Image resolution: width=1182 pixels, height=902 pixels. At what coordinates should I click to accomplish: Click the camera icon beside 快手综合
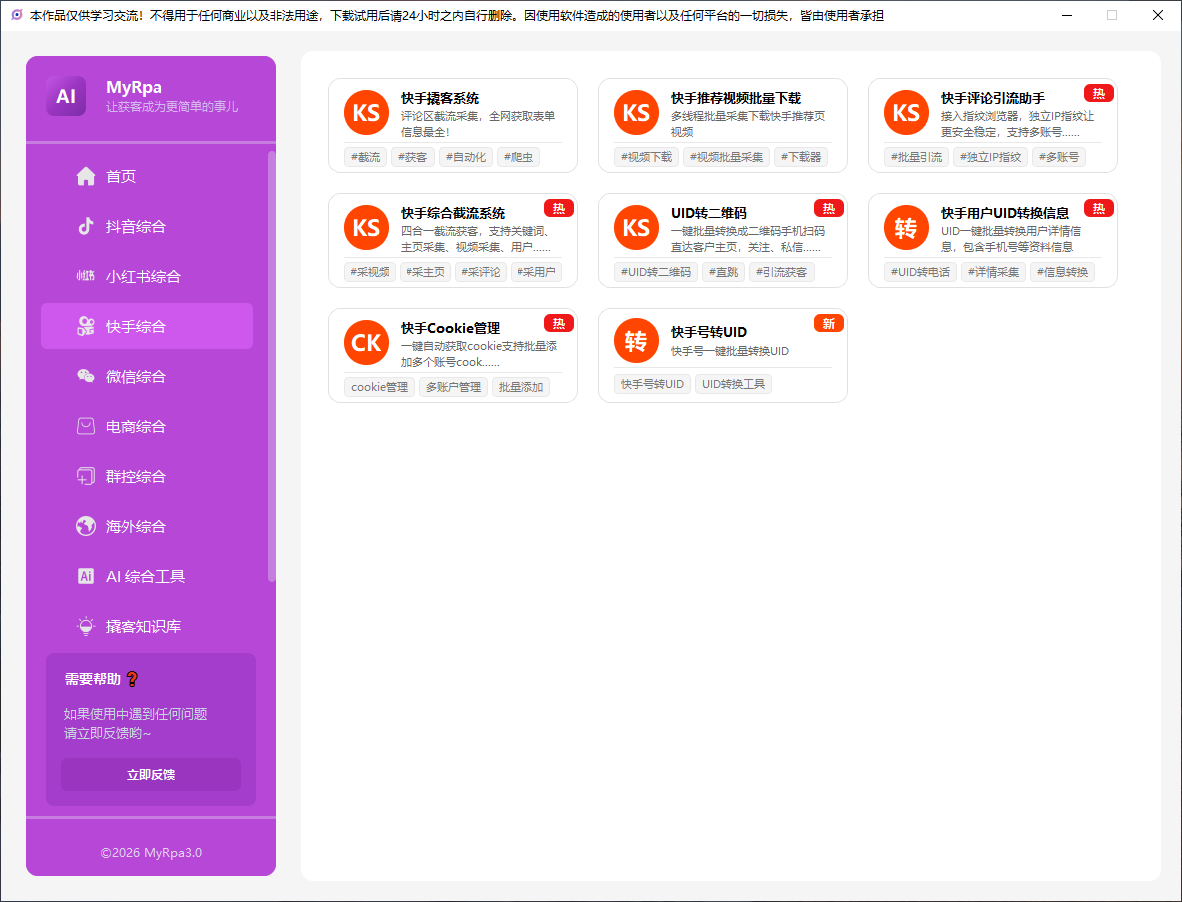tap(86, 326)
